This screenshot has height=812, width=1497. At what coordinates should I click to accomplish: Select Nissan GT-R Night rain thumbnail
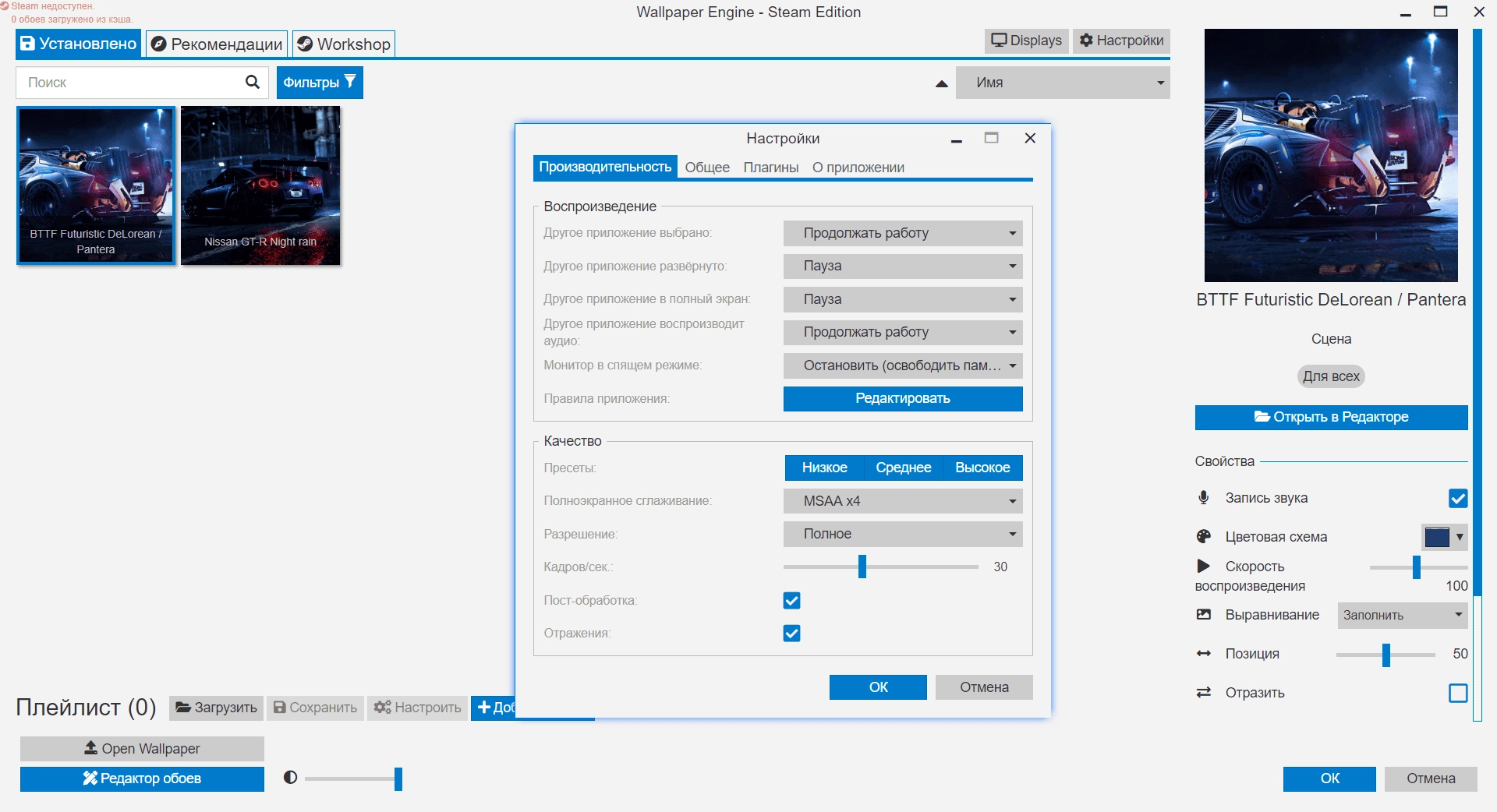[260, 185]
